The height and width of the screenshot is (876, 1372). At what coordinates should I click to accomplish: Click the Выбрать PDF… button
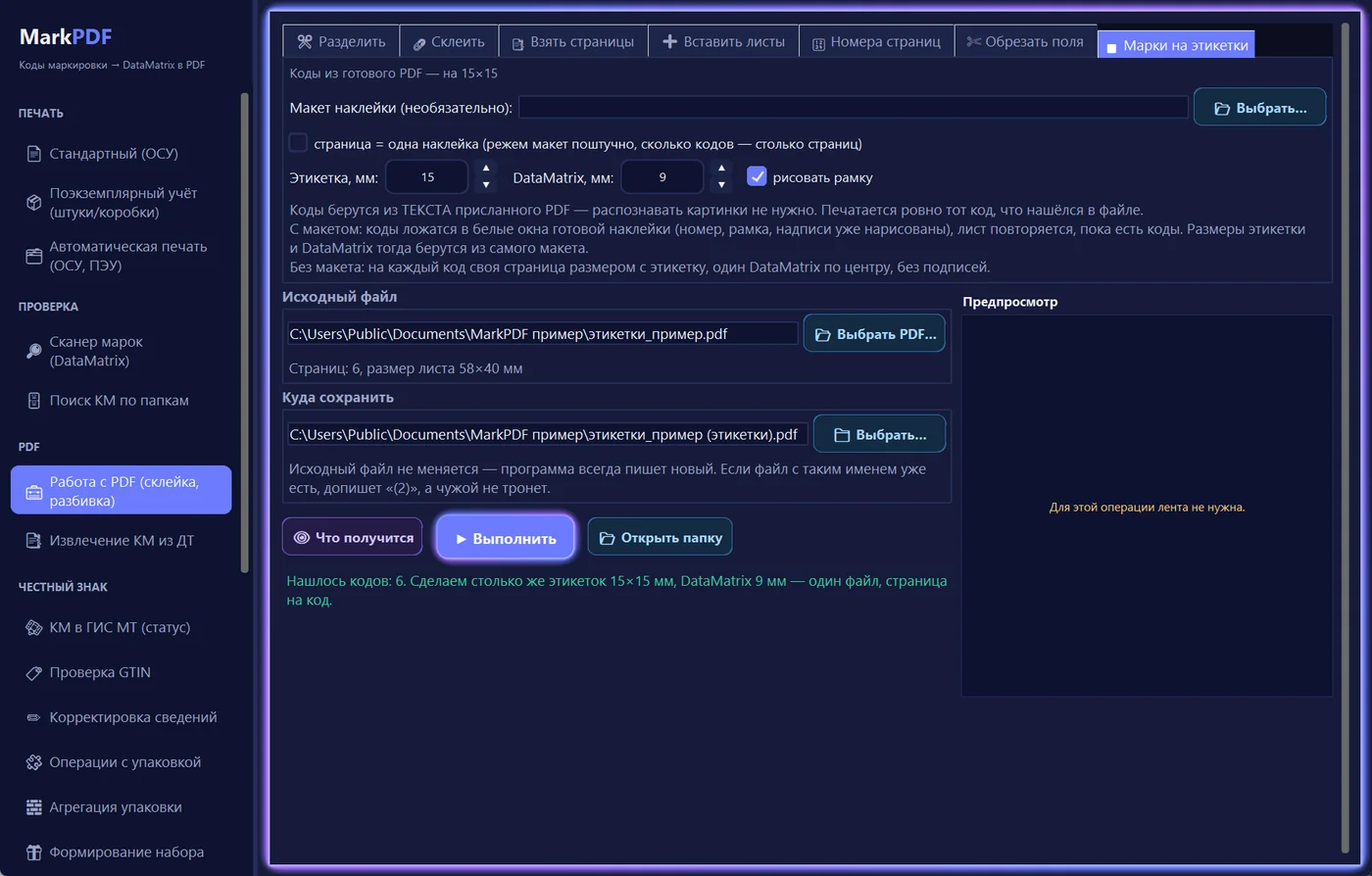[874, 334]
